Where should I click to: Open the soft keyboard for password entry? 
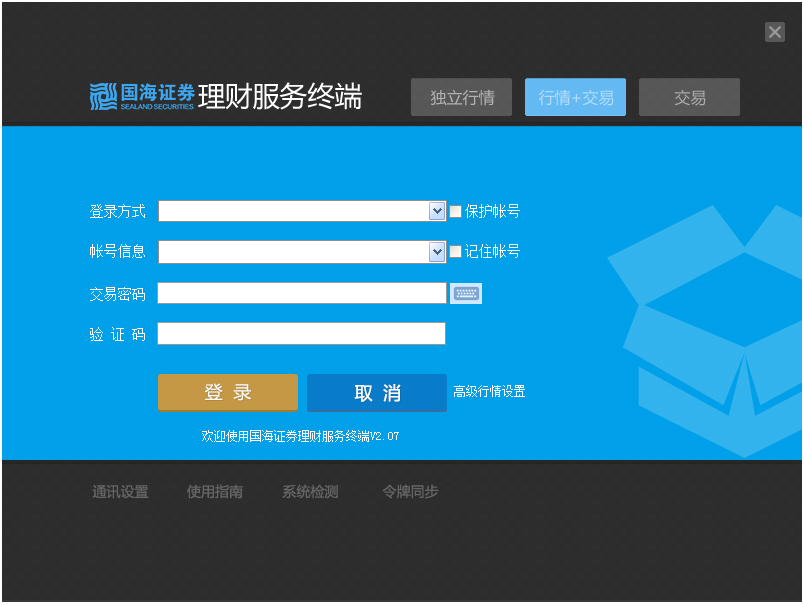(x=466, y=293)
